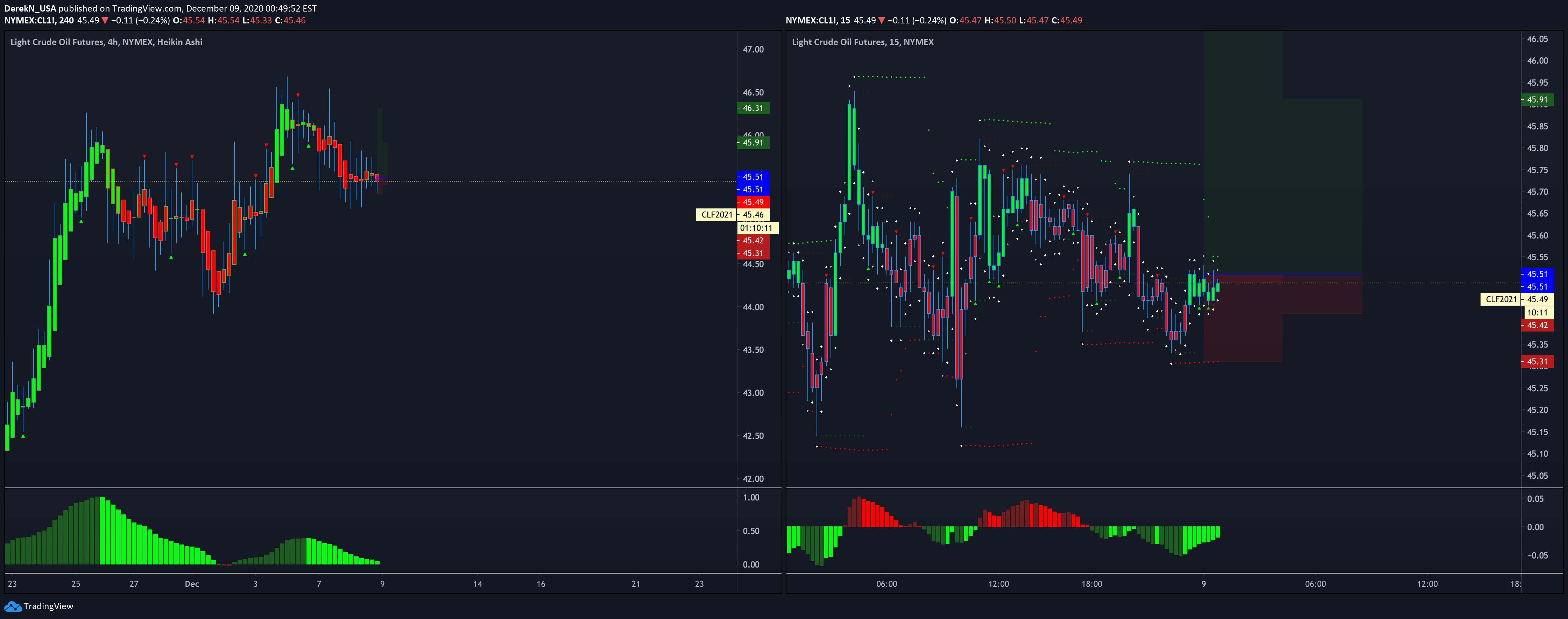Click the 14 date on the time axis
This screenshot has width=1568, height=619.
point(477,584)
